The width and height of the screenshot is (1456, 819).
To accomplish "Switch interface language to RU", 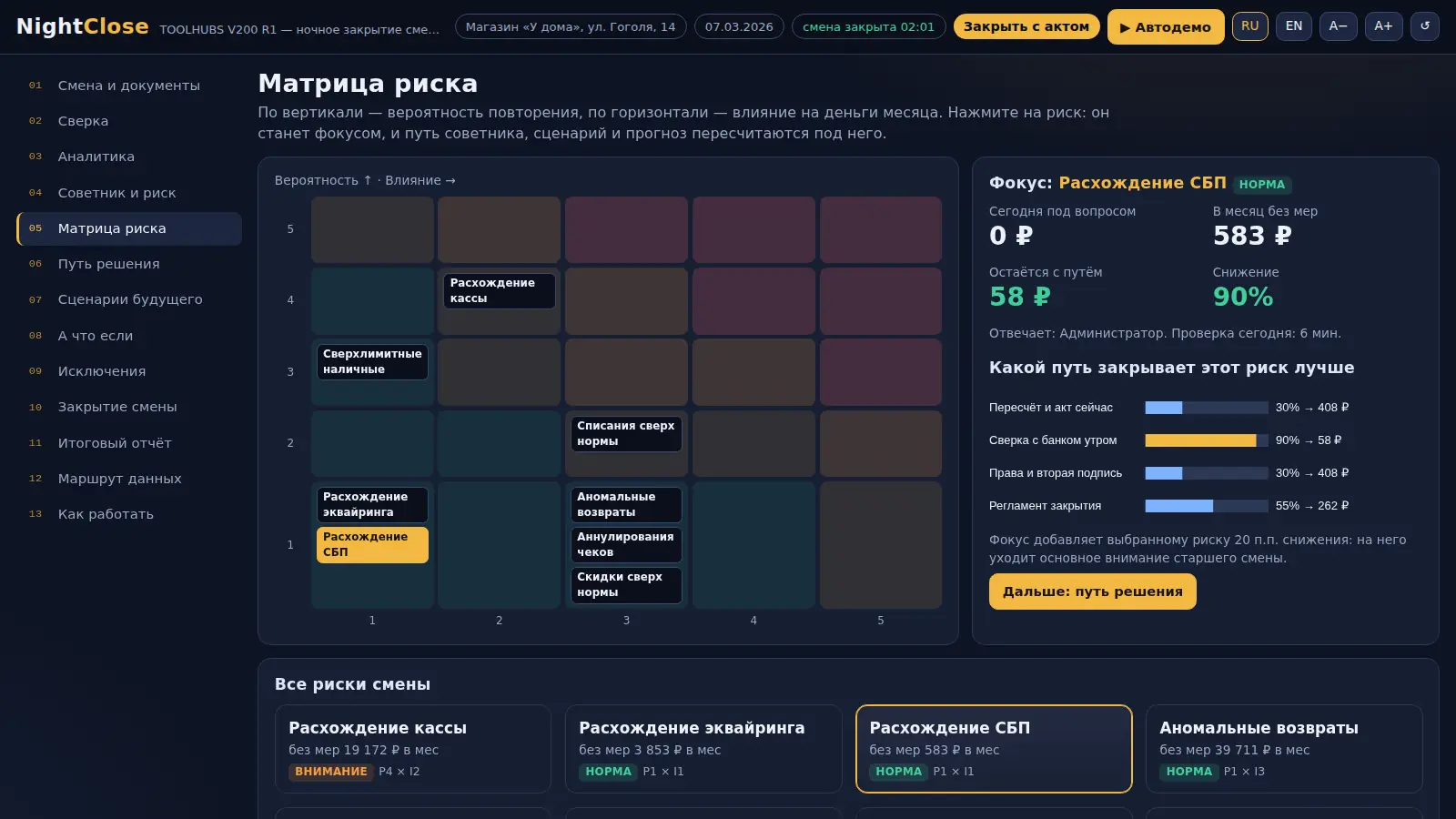I will coord(1250,26).
